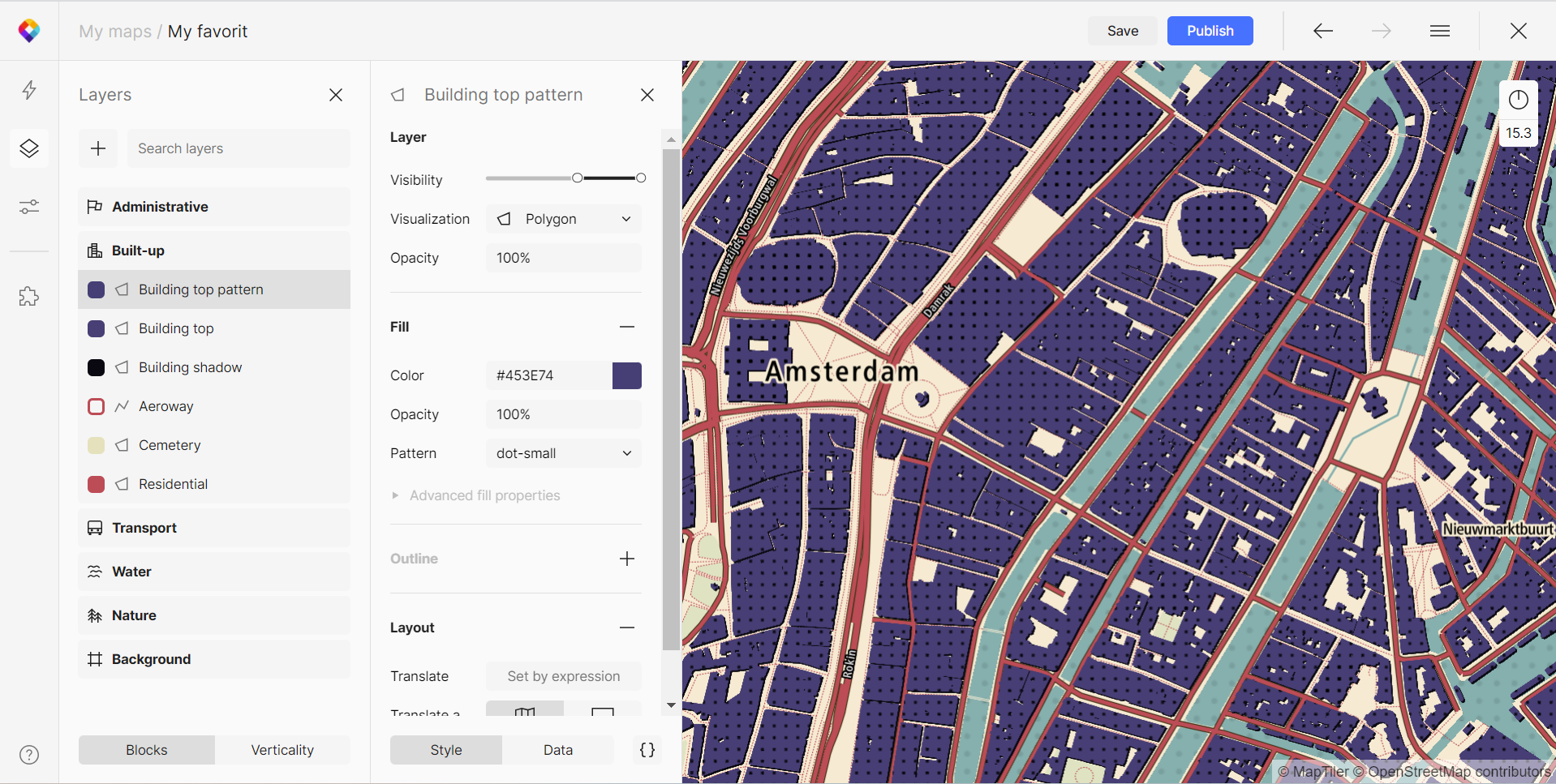Click the Publish button
1556x784 pixels.
coord(1210,31)
